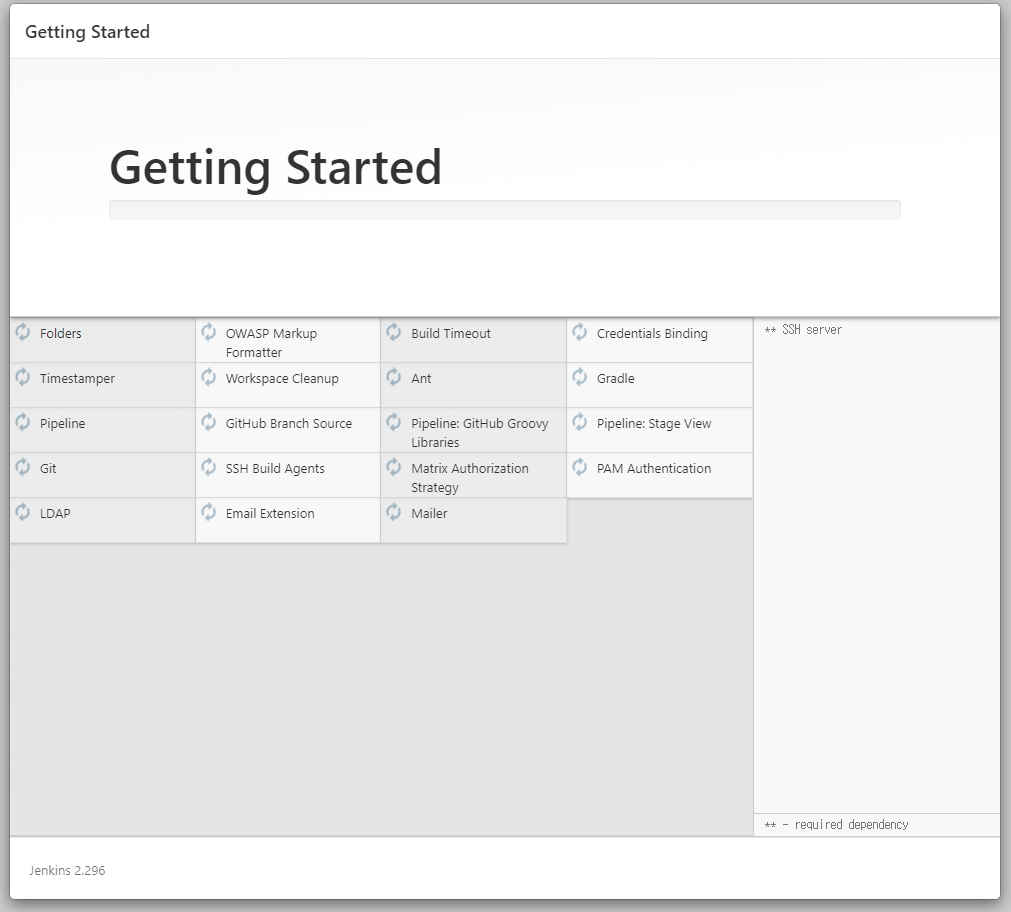Click the large Getting Started heading
This screenshot has width=1011, height=912.
[x=275, y=168]
